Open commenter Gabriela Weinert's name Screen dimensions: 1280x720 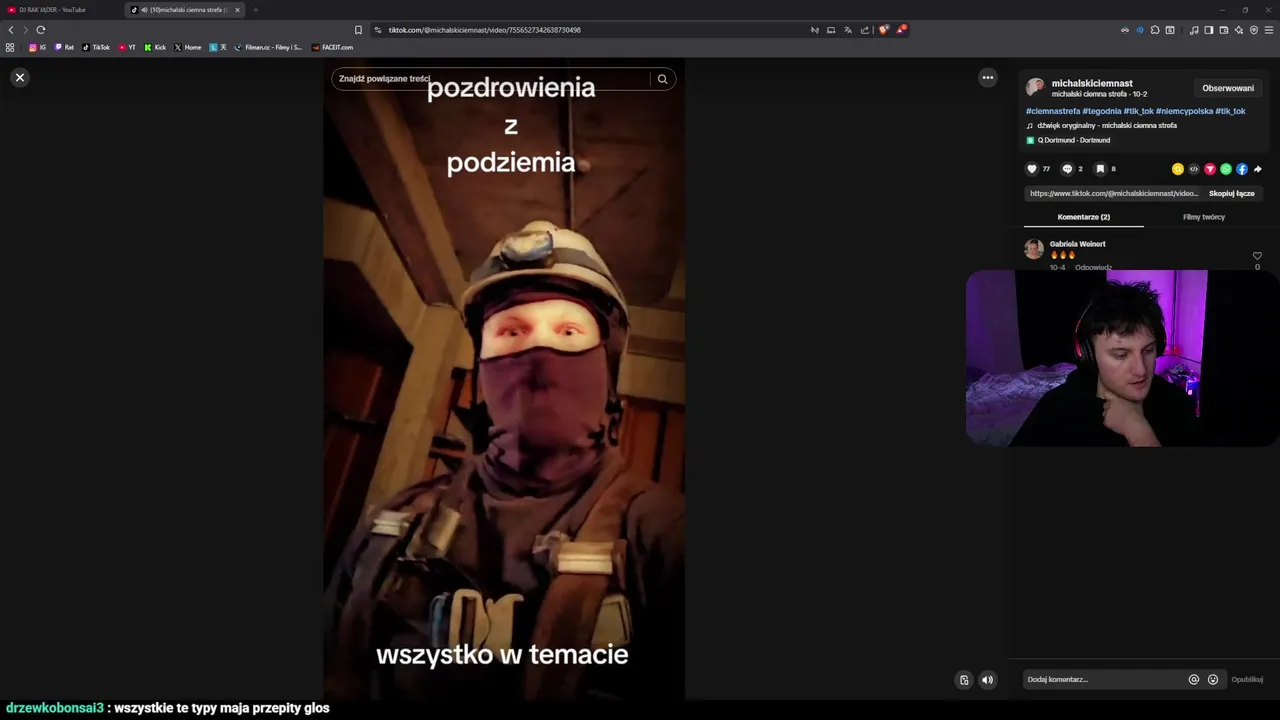[x=1078, y=244]
